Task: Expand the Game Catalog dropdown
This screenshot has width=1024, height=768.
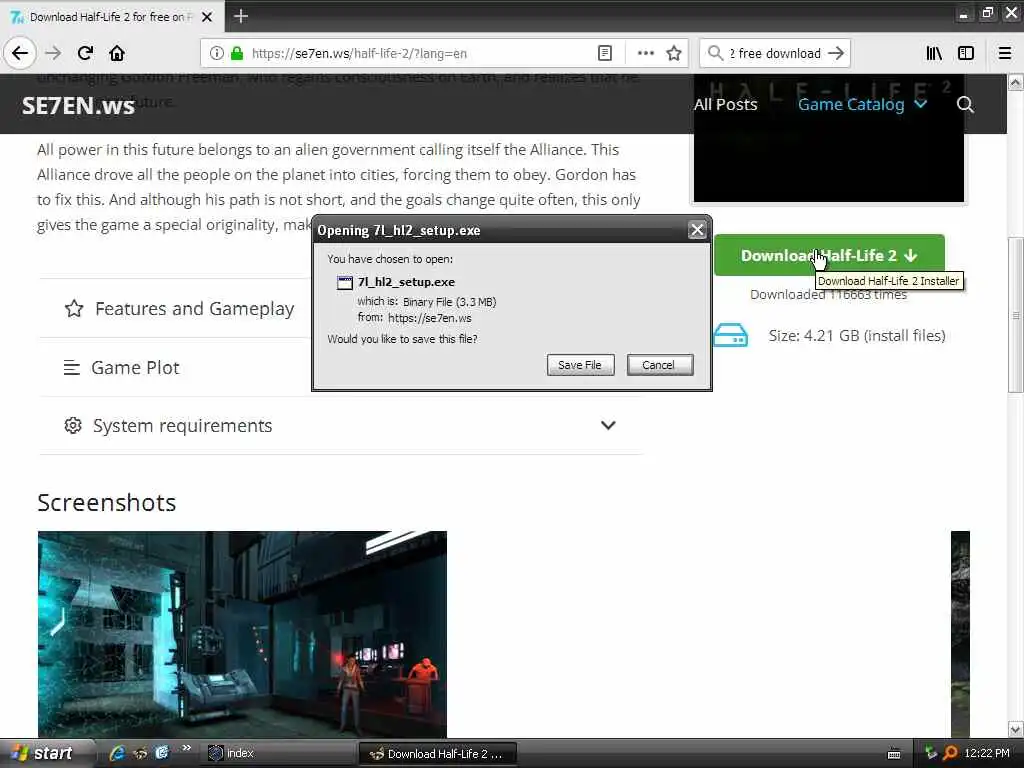Action: pyautogui.click(x=862, y=104)
